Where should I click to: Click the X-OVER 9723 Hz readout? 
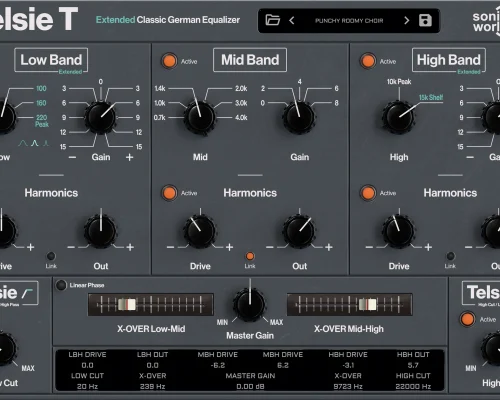tap(348, 381)
